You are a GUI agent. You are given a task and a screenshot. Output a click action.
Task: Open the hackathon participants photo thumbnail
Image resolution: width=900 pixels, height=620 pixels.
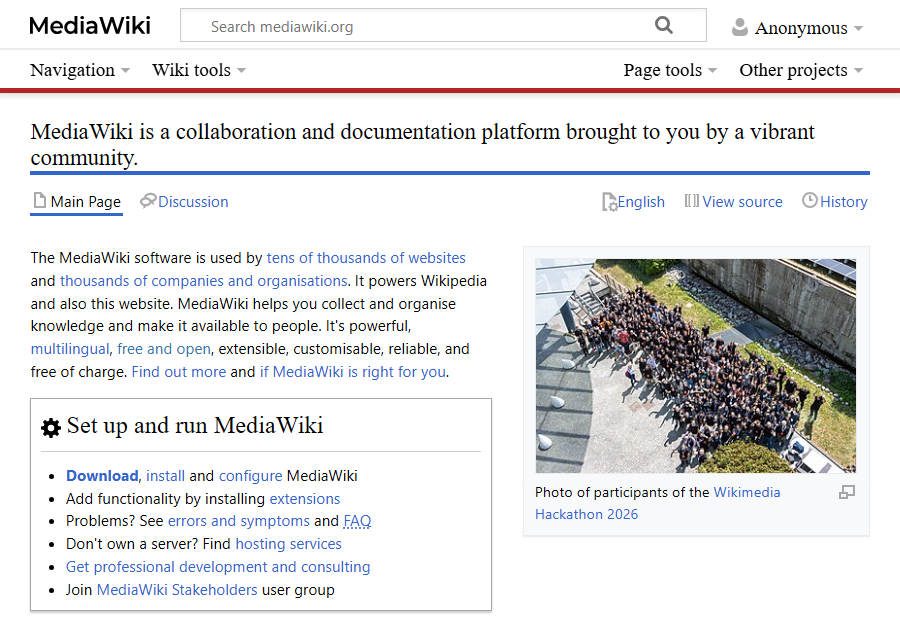tap(696, 366)
